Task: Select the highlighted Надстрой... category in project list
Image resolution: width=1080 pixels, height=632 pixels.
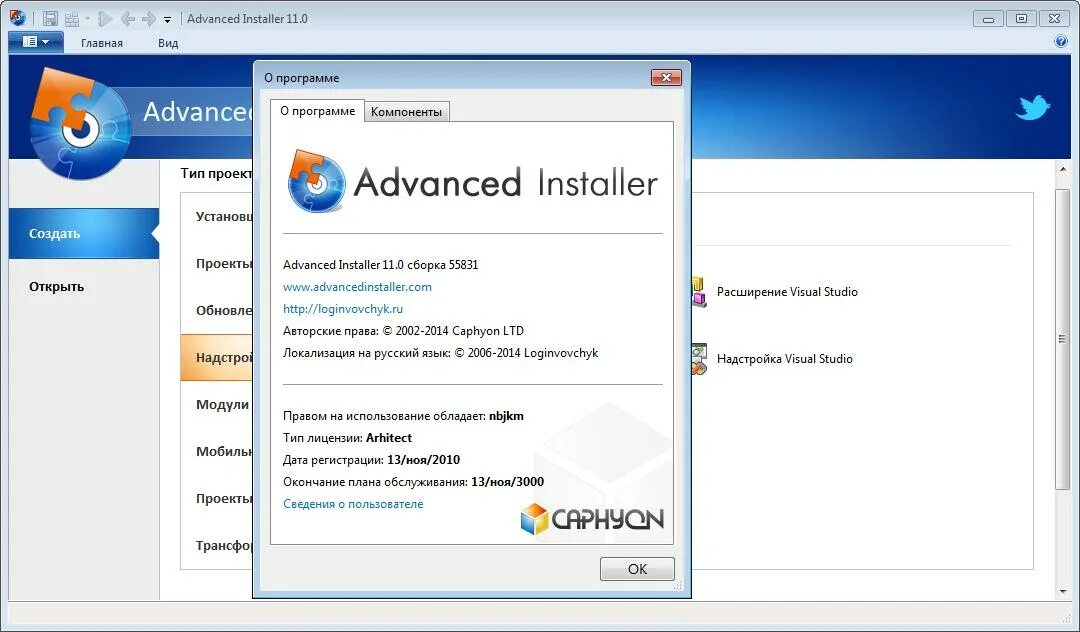Action: tap(217, 357)
